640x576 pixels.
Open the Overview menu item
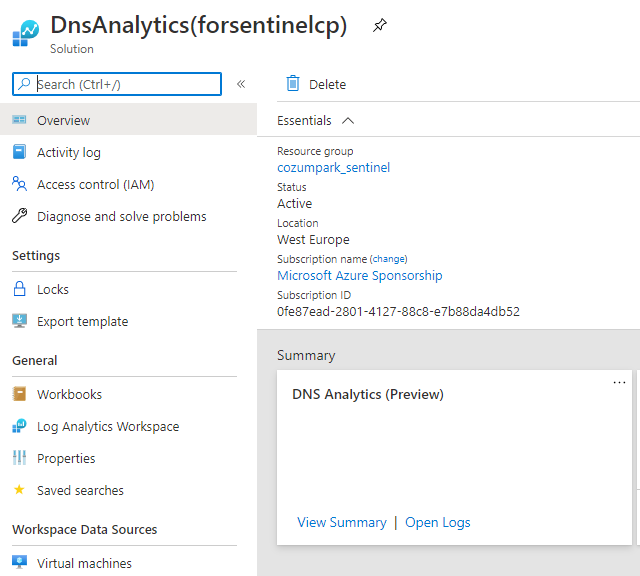[128, 120]
